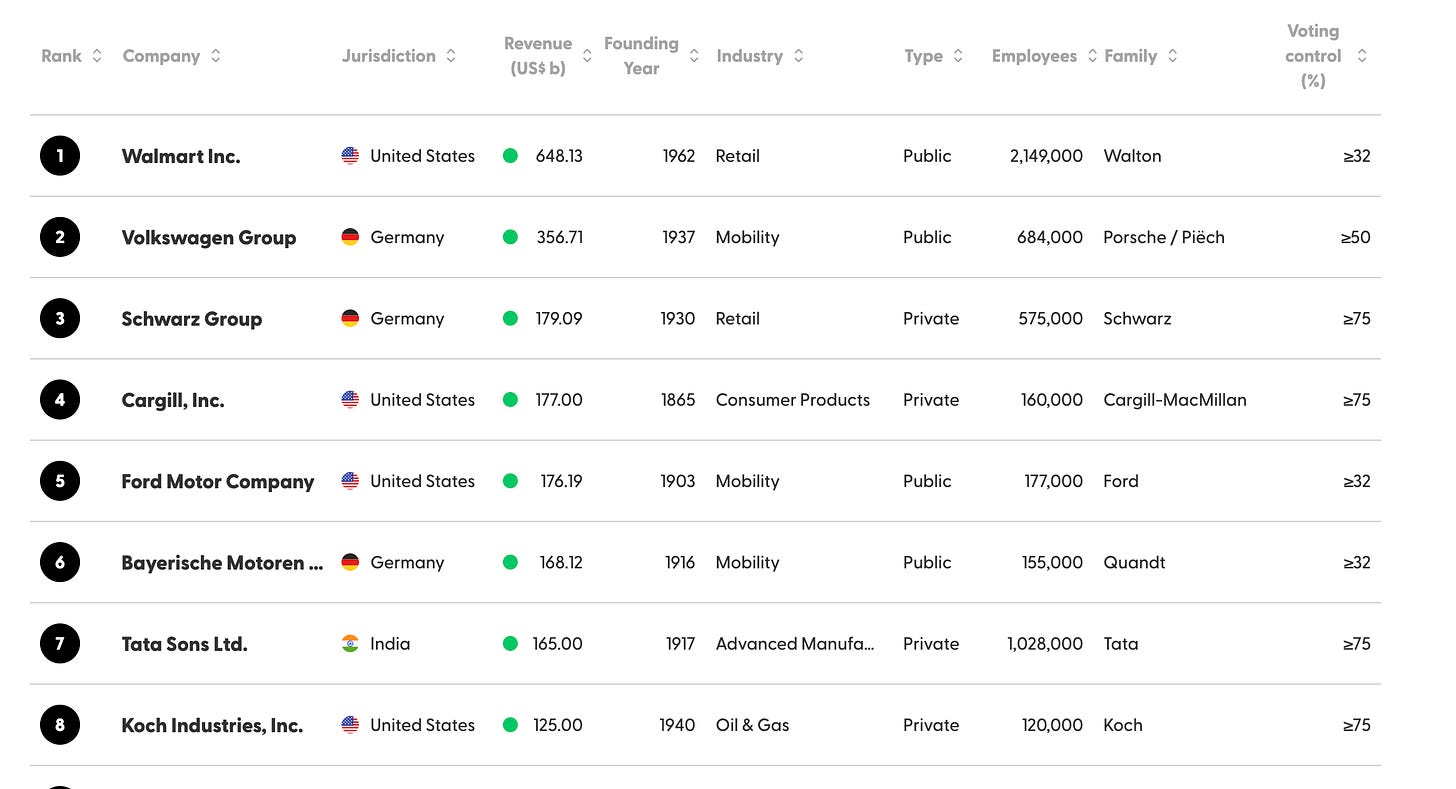Sort by Founding Year arrows
The image size is (1456, 789).
tap(694, 56)
